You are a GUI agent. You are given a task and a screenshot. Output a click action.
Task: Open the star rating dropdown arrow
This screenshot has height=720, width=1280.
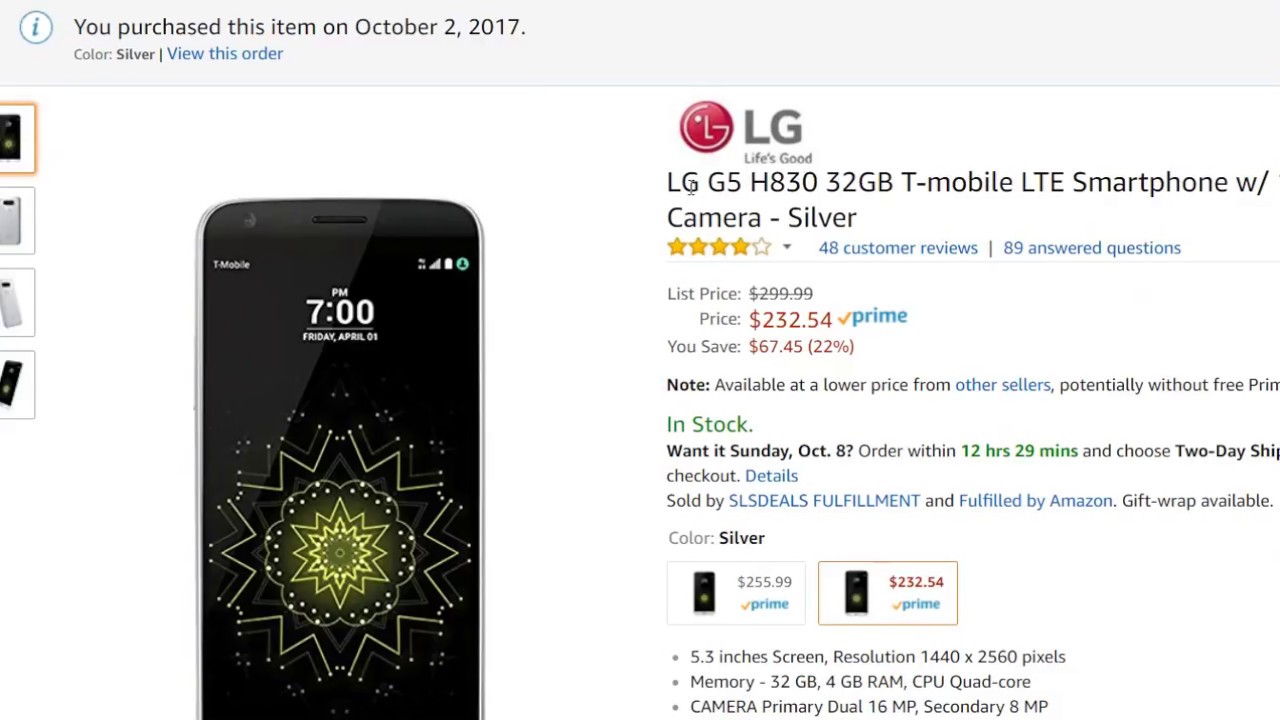coord(787,248)
